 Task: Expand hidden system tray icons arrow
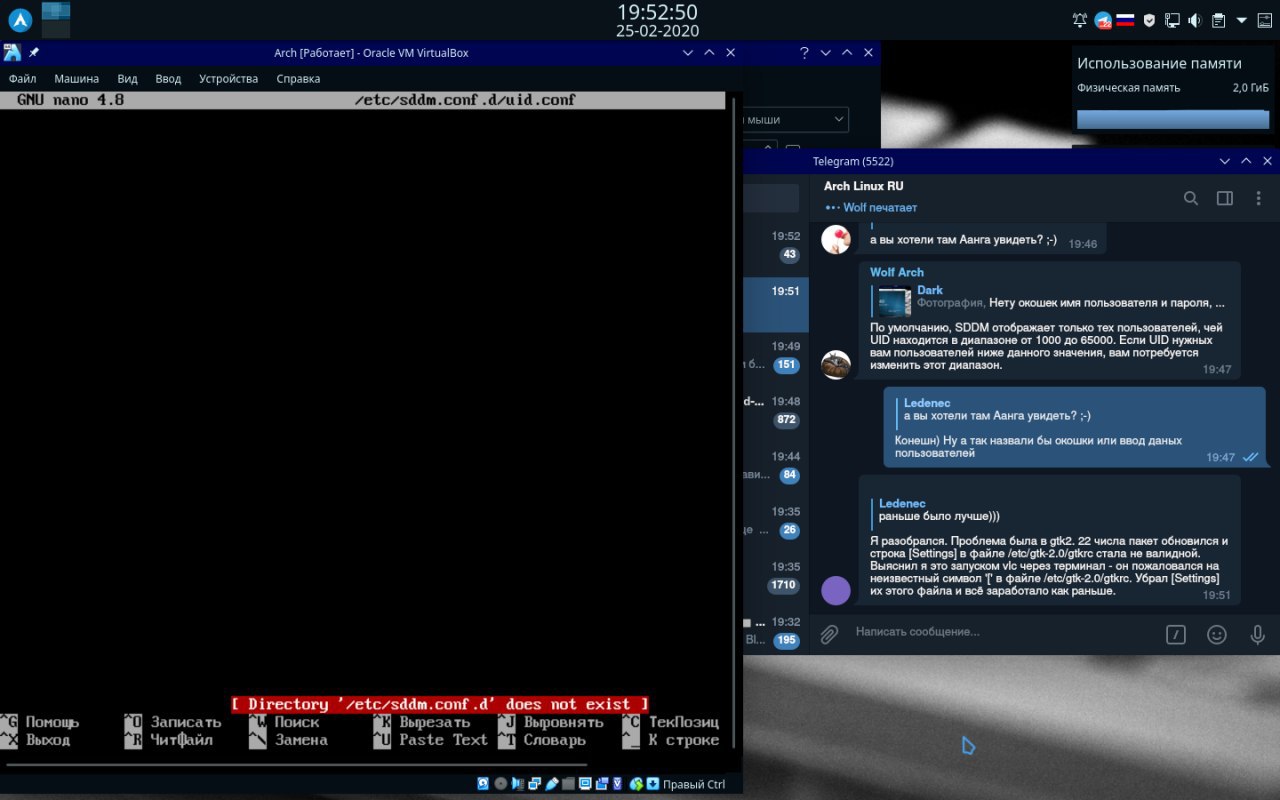point(1242,20)
